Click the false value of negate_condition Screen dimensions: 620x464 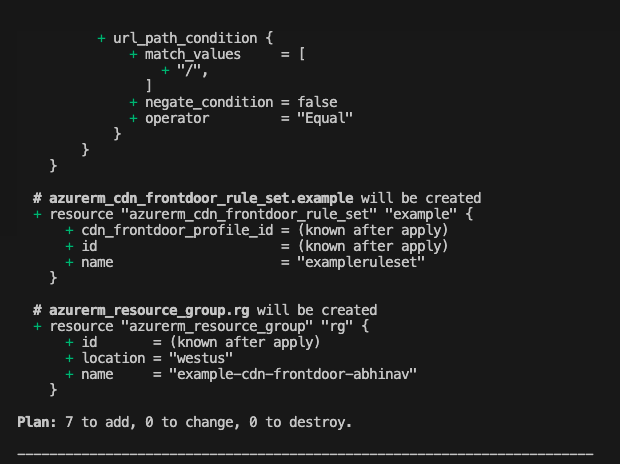[x=317, y=102]
